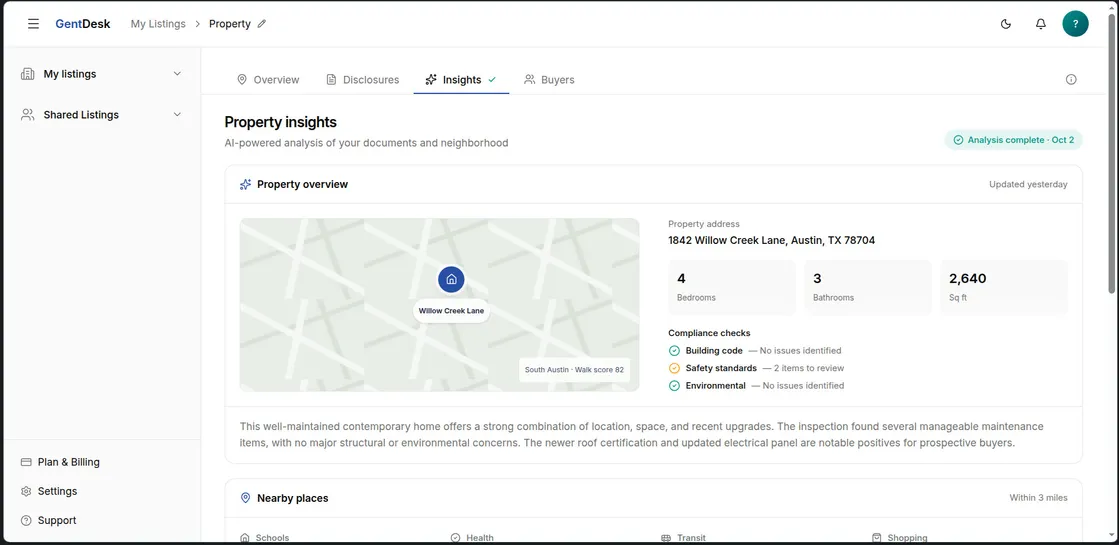The image size is (1119, 545).
Task: Click the vertical page scrollbar
Action: pos(1111,153)
